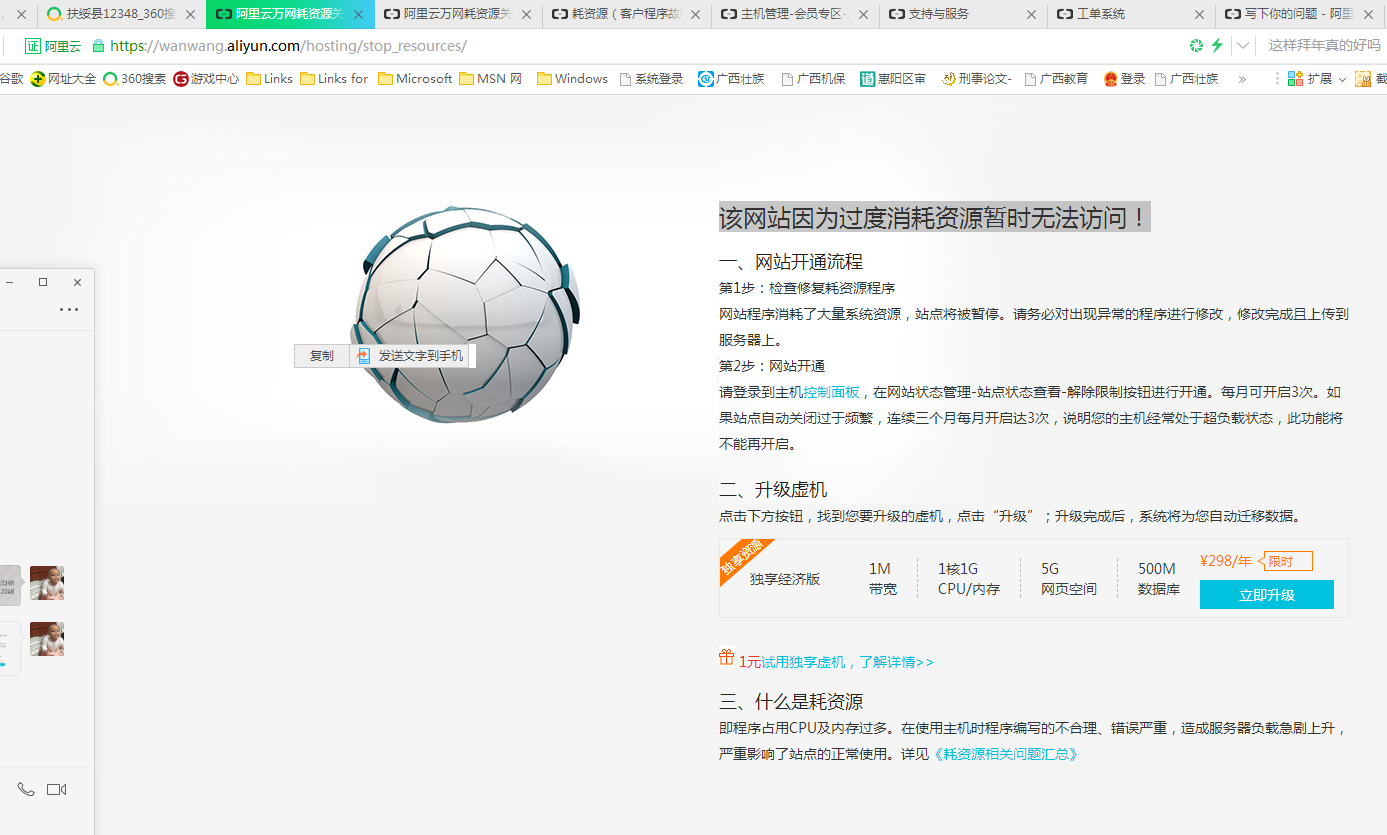Switch to the 扶绥县12348_360搜 tab

click(121, 14)
